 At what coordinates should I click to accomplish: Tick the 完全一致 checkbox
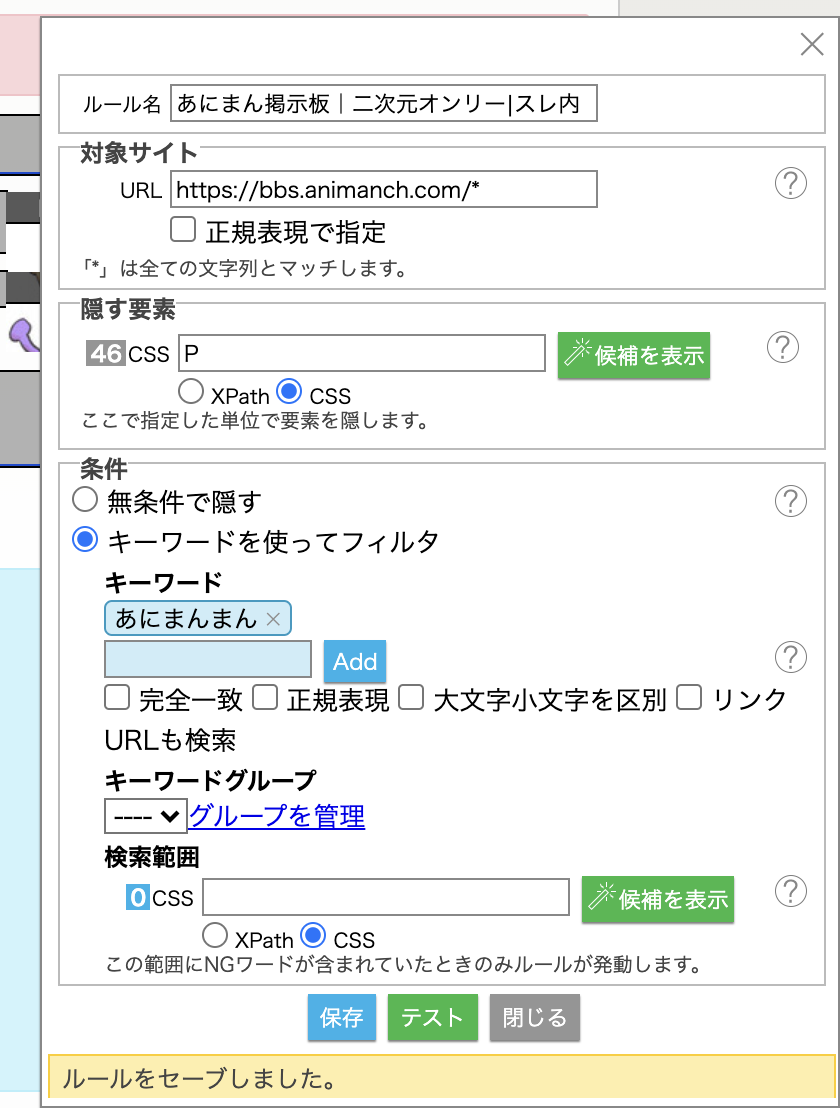(x=117, y=697)
